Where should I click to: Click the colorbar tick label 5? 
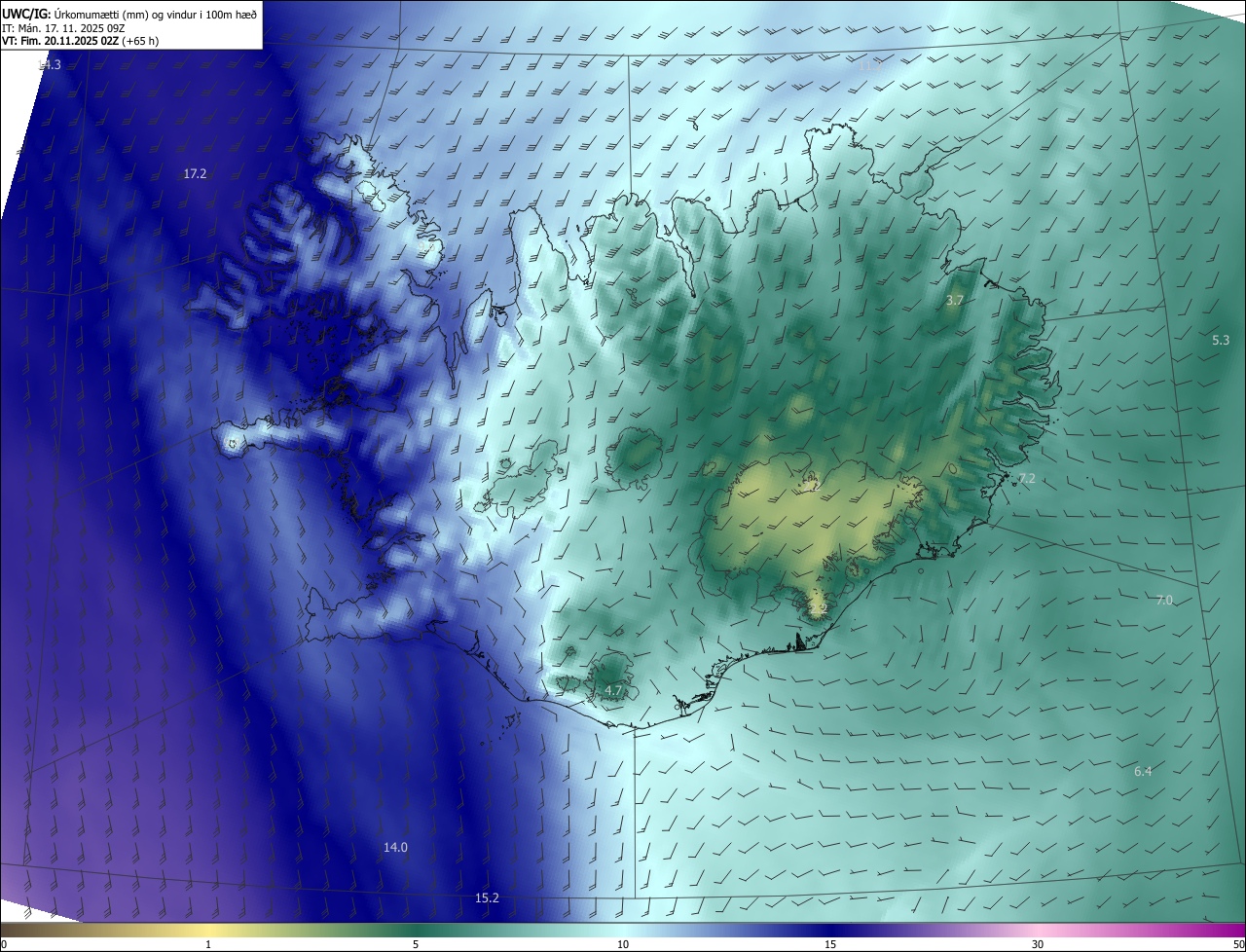416,944
